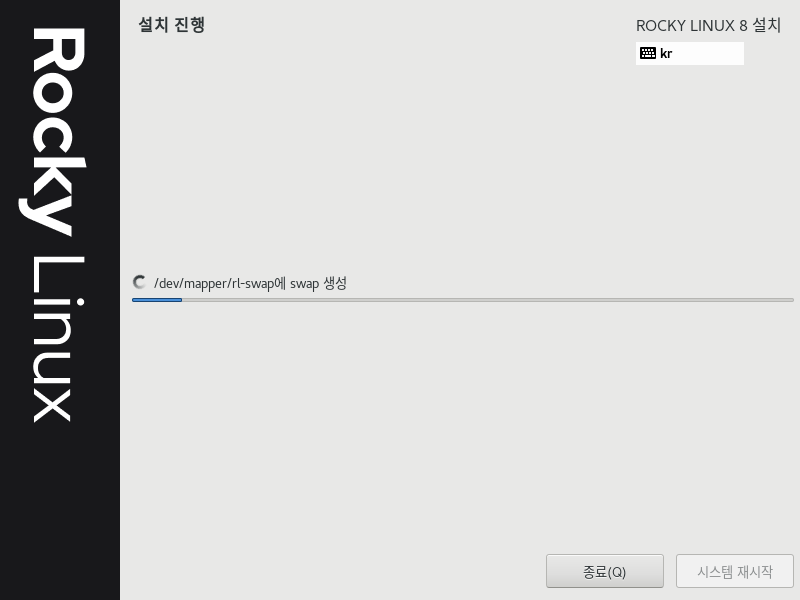This screenshot has width=800, height=600.
Task: Click the 종료(Q) quit button
Action: [605, 571]
